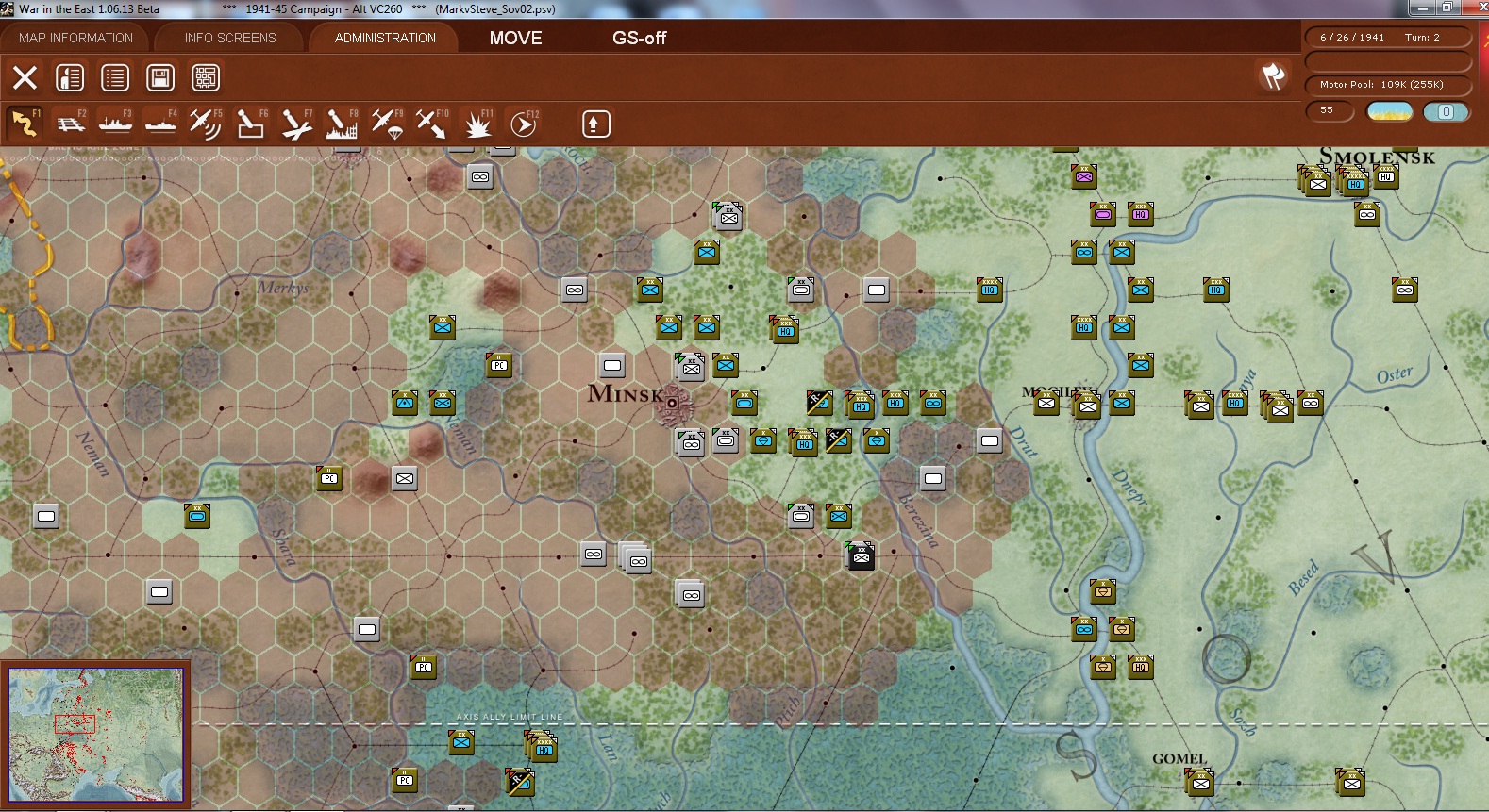
Task: Click the MOVE mode label
Action: coord(515,38)
